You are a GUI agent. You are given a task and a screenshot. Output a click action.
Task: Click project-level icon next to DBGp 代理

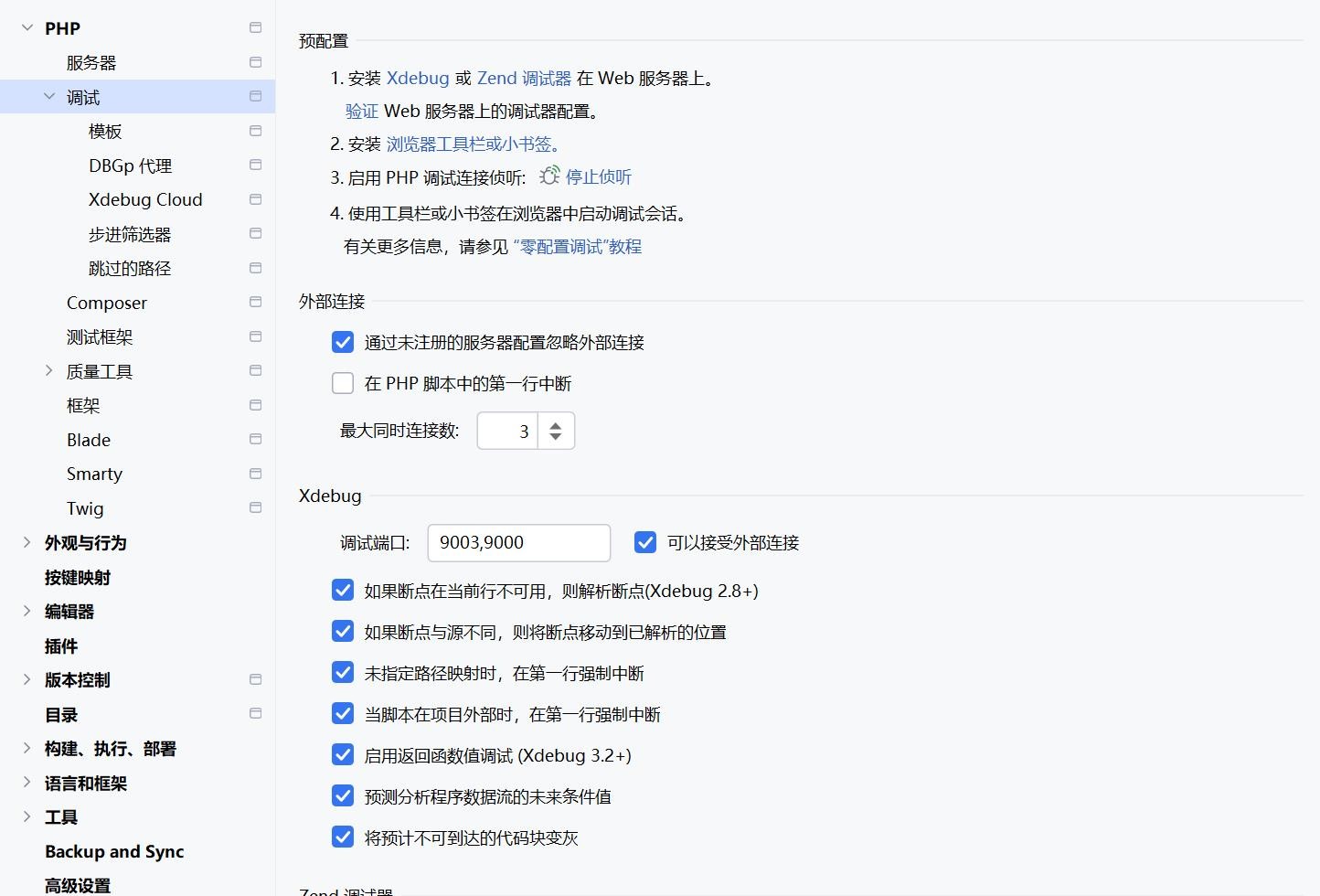tap(256, 165)
